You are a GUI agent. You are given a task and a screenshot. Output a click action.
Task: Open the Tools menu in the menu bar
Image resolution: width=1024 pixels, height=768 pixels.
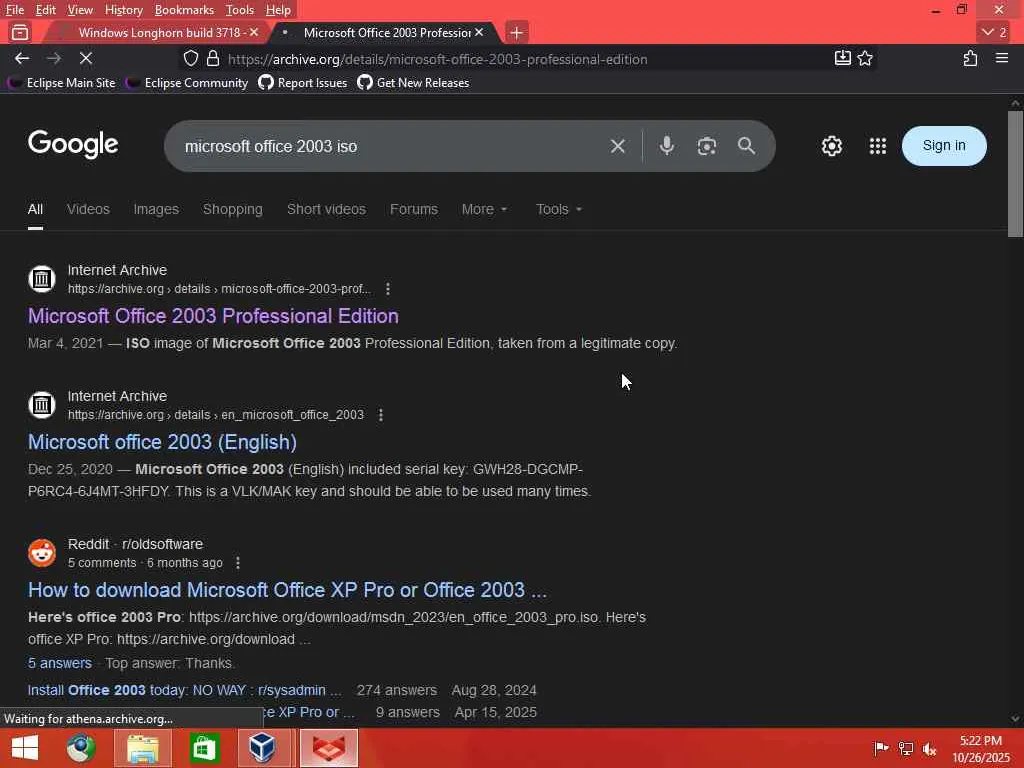pyautogui.click(x=240, y=10)
